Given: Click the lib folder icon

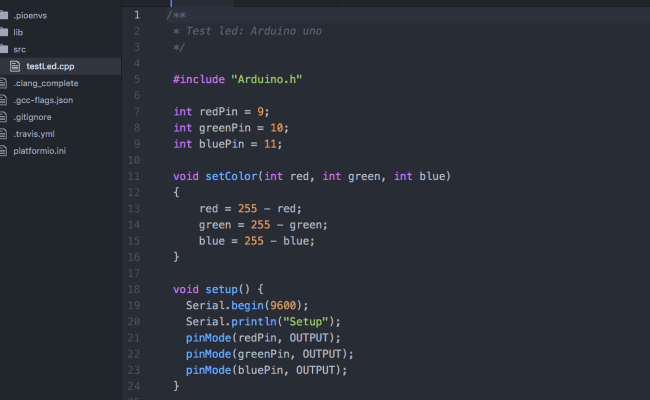Looking at the screenshot, I should click(x=4, y=32).
